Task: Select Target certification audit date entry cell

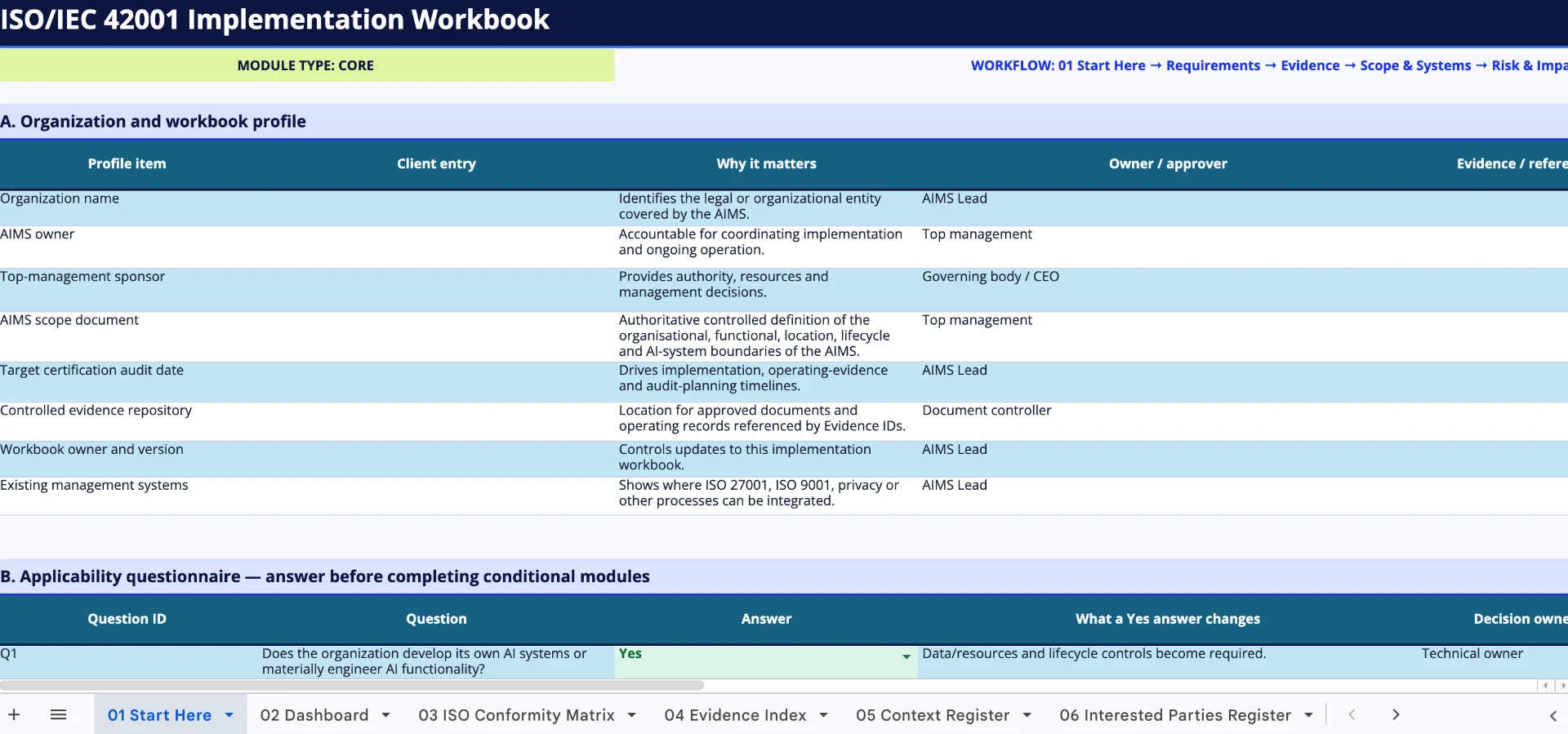Action: point(436,381)
